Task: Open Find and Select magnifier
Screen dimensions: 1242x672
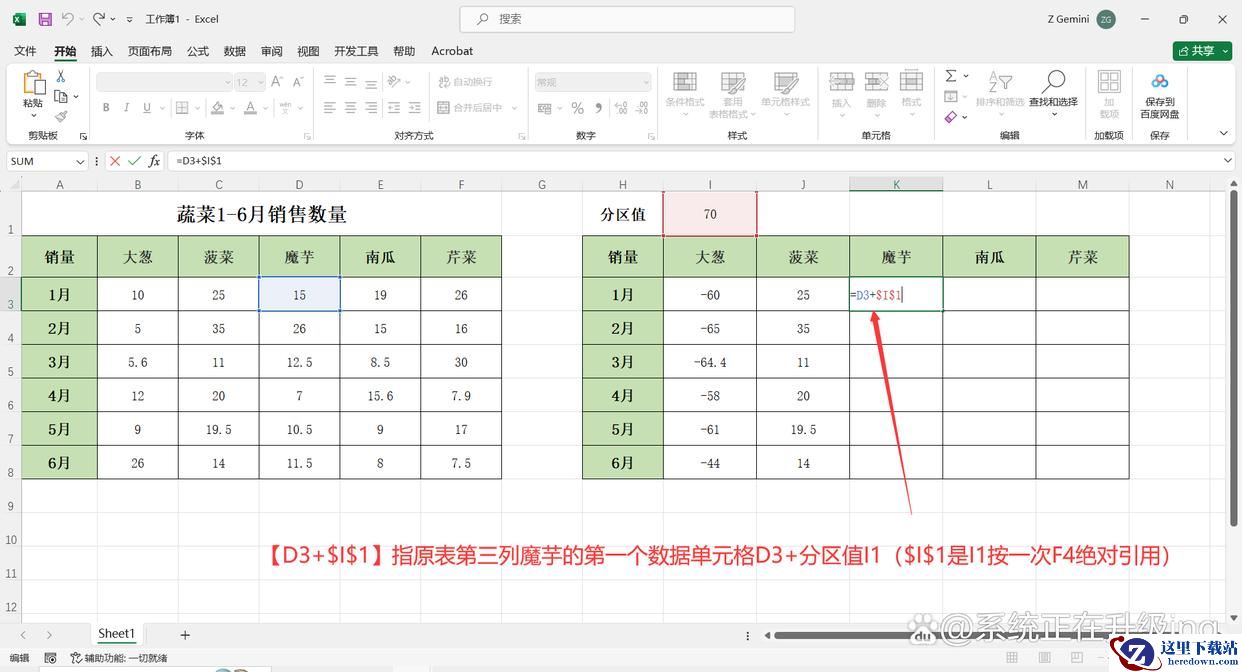Action: [1053, 84]
